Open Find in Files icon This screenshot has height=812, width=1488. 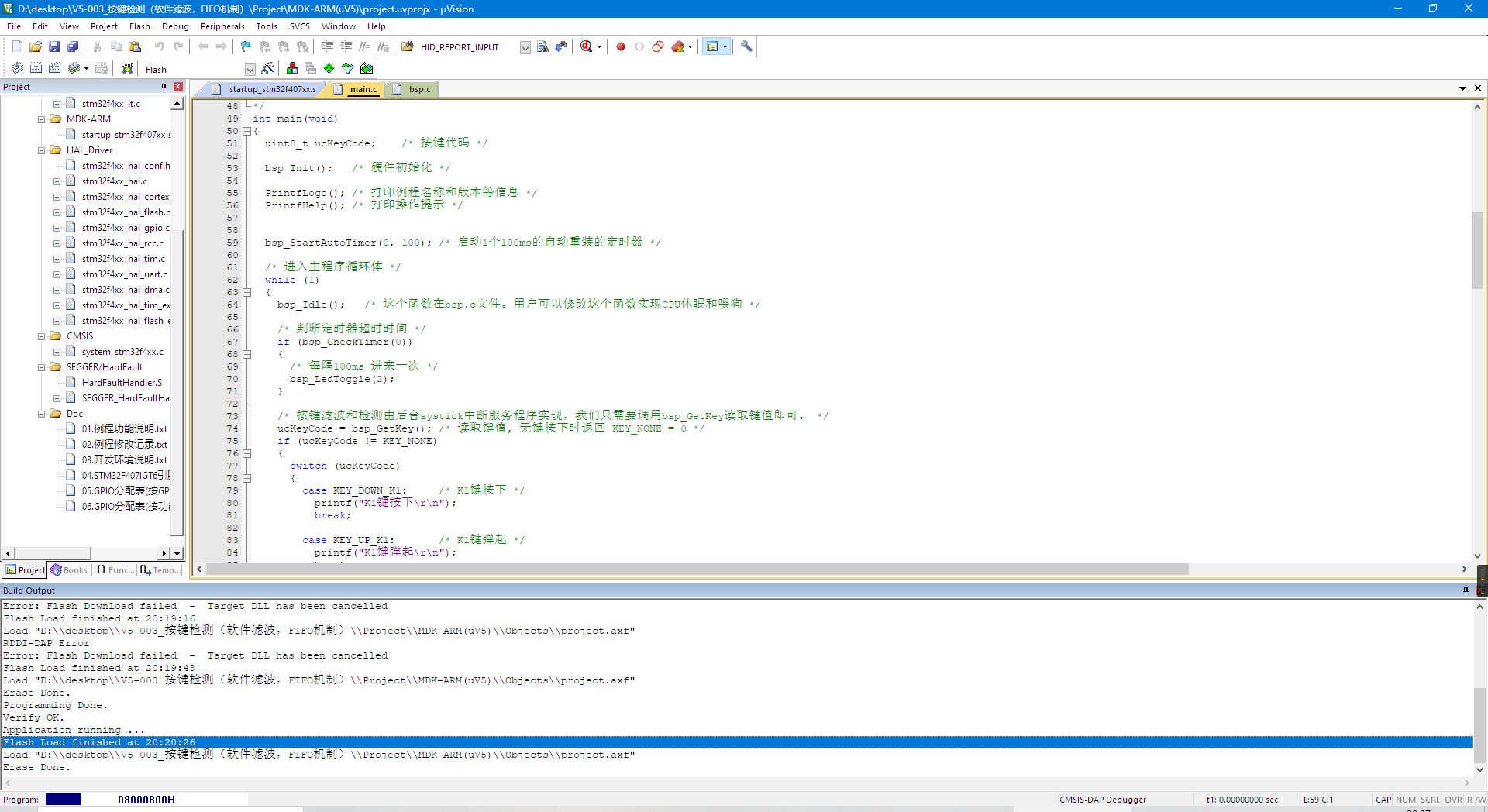408,46
